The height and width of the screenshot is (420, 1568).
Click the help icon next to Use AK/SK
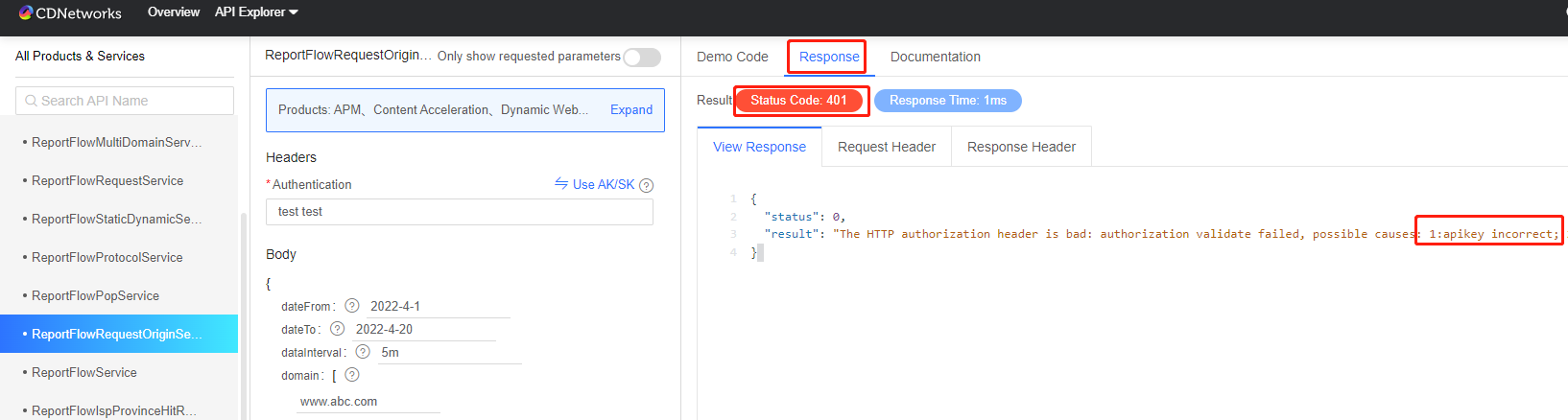647,185
